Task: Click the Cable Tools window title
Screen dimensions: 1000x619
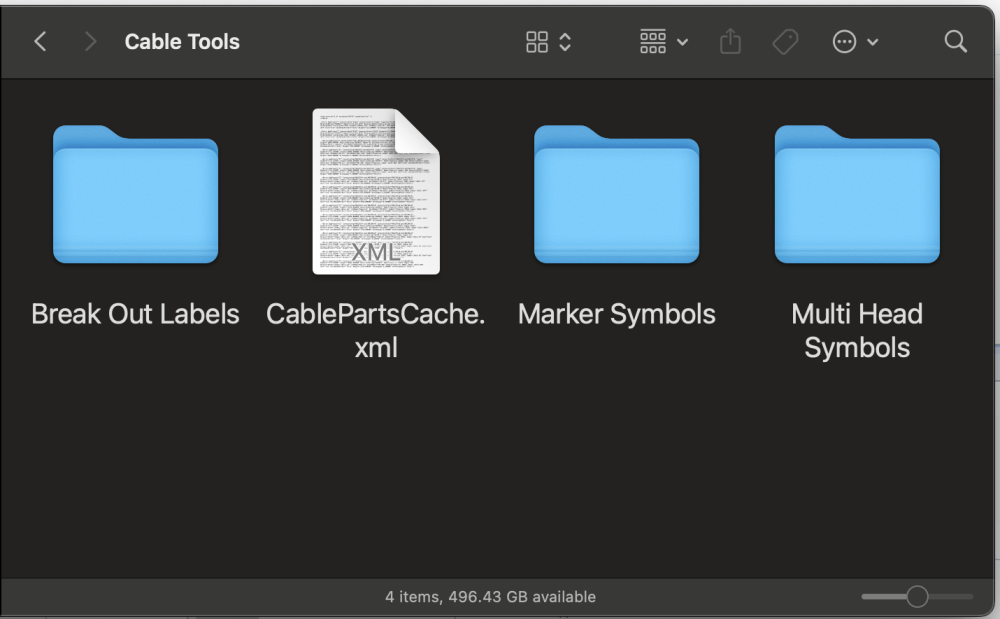Action: click(x=182, y=42)
